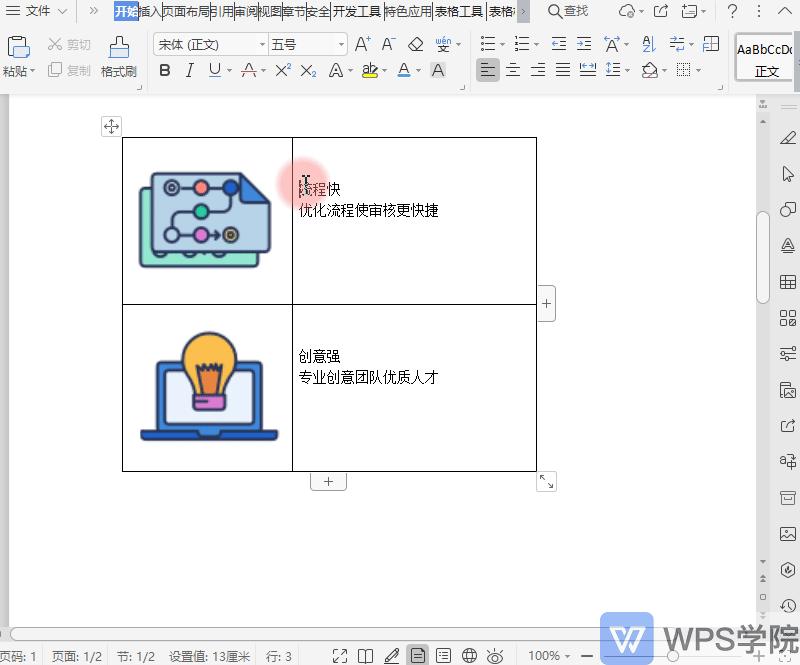Toggle bold formatting
The image size is (800, 665).
pyautogui.click(x=163, y=71)
